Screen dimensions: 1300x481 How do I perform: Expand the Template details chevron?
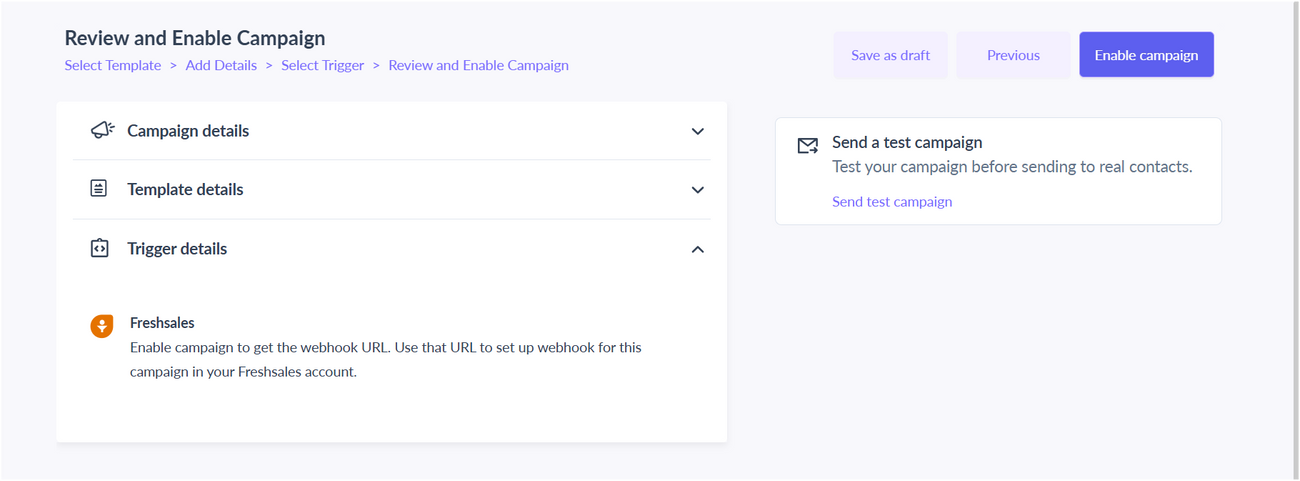tap(698, 190)
